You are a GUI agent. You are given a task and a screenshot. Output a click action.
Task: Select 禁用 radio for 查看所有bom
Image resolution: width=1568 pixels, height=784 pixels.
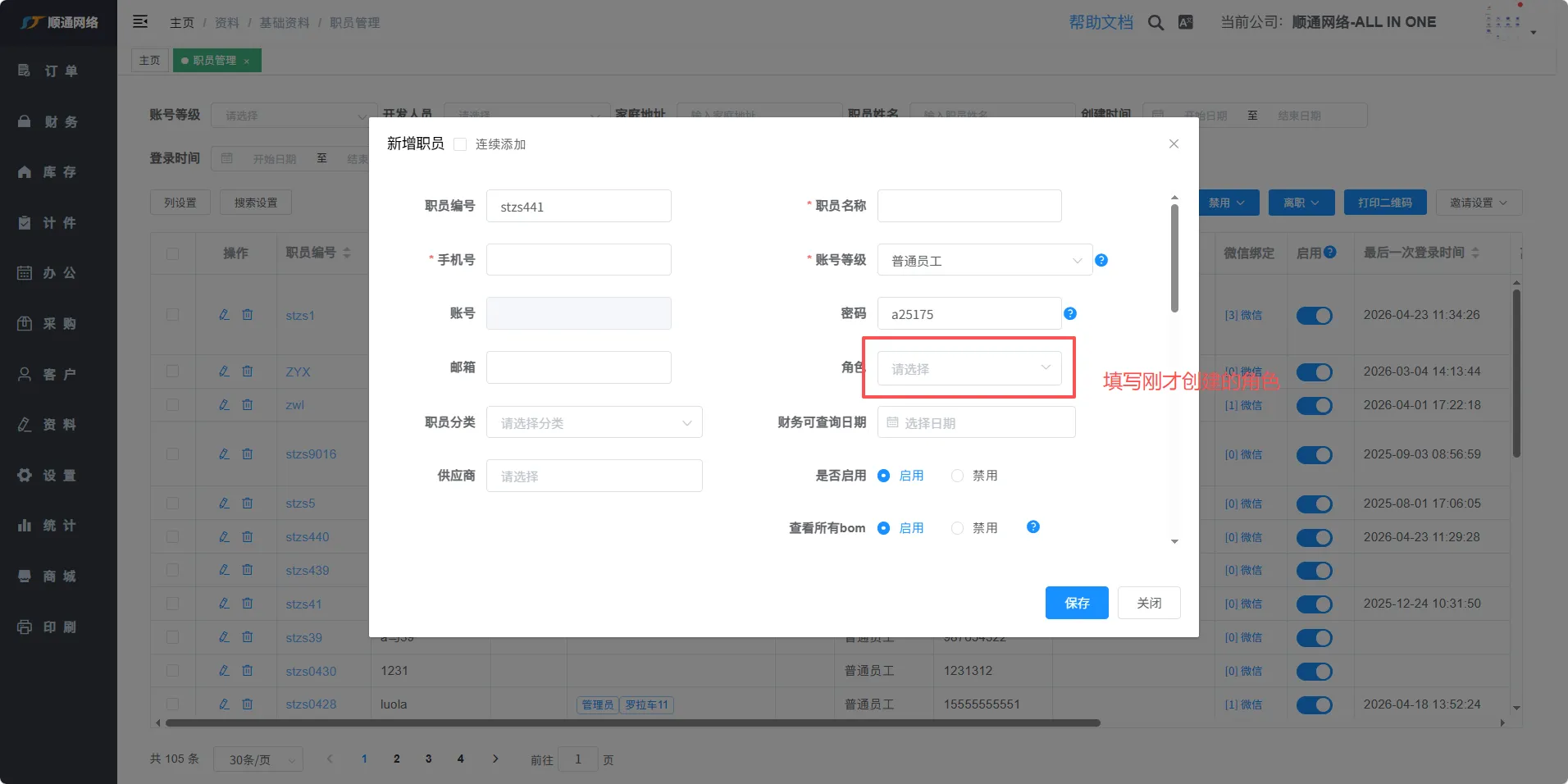tap(957, 528)
